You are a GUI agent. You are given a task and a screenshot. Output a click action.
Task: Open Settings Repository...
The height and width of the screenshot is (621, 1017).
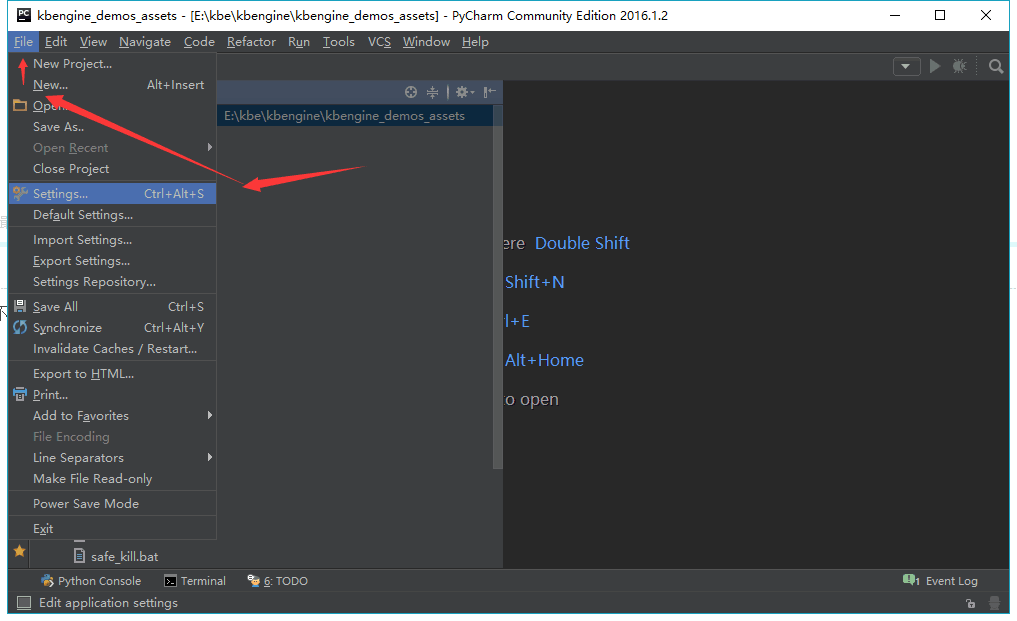pyautogui.click(x=112, y=282)
